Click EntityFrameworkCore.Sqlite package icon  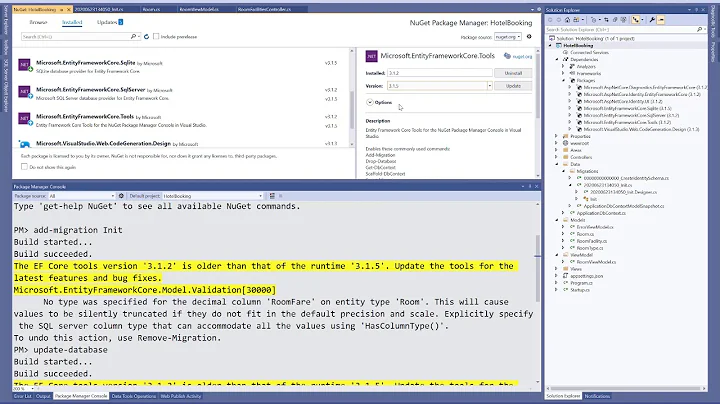point(24,64)
